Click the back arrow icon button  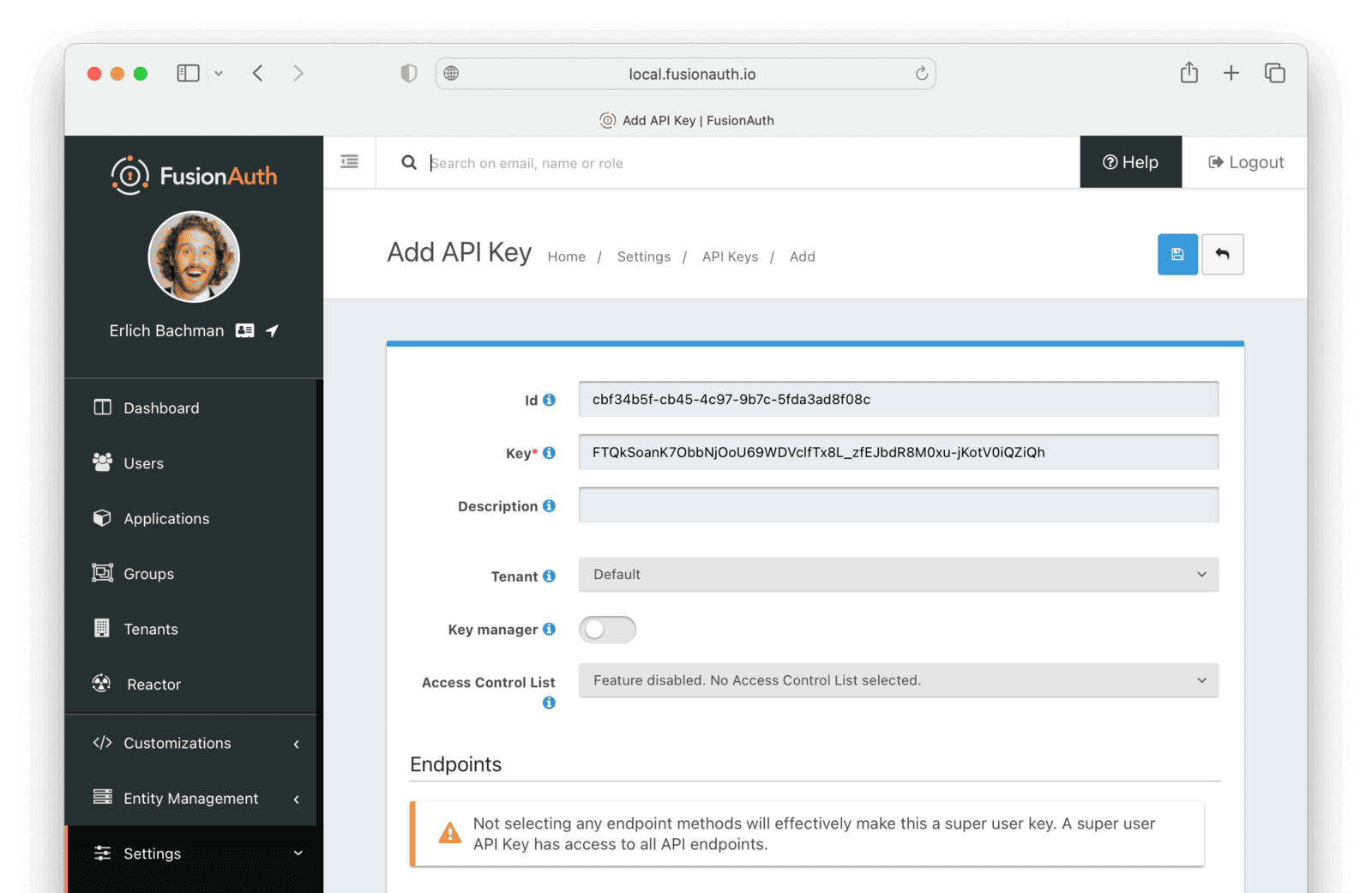pyautogui.click(x=1222, y=255)
